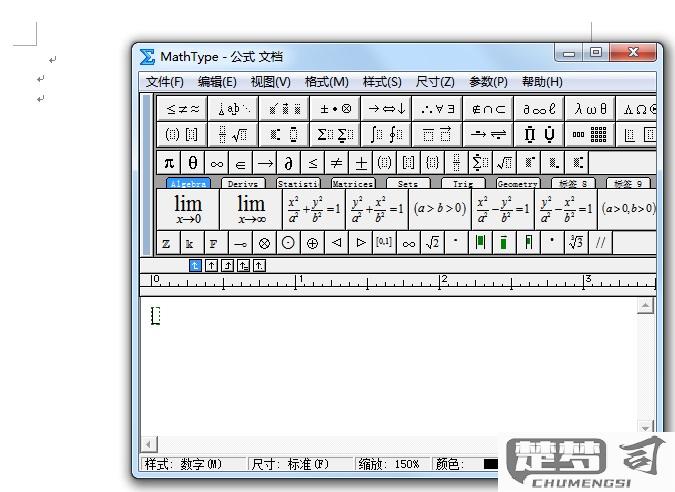Insert the cube root of 3 item
675x492 pixels.
[576, 243]
